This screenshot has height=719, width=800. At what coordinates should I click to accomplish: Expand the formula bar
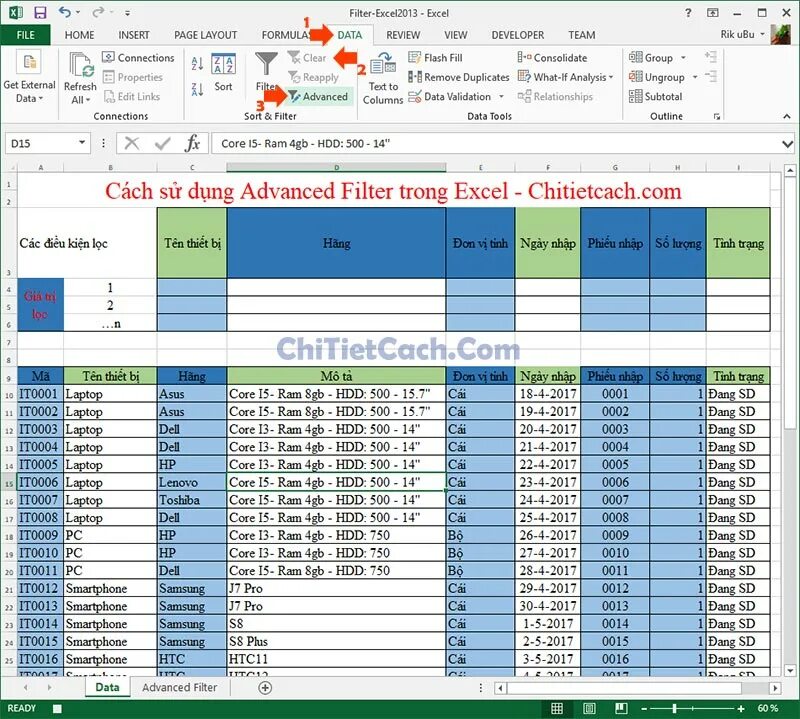(787, 144)
